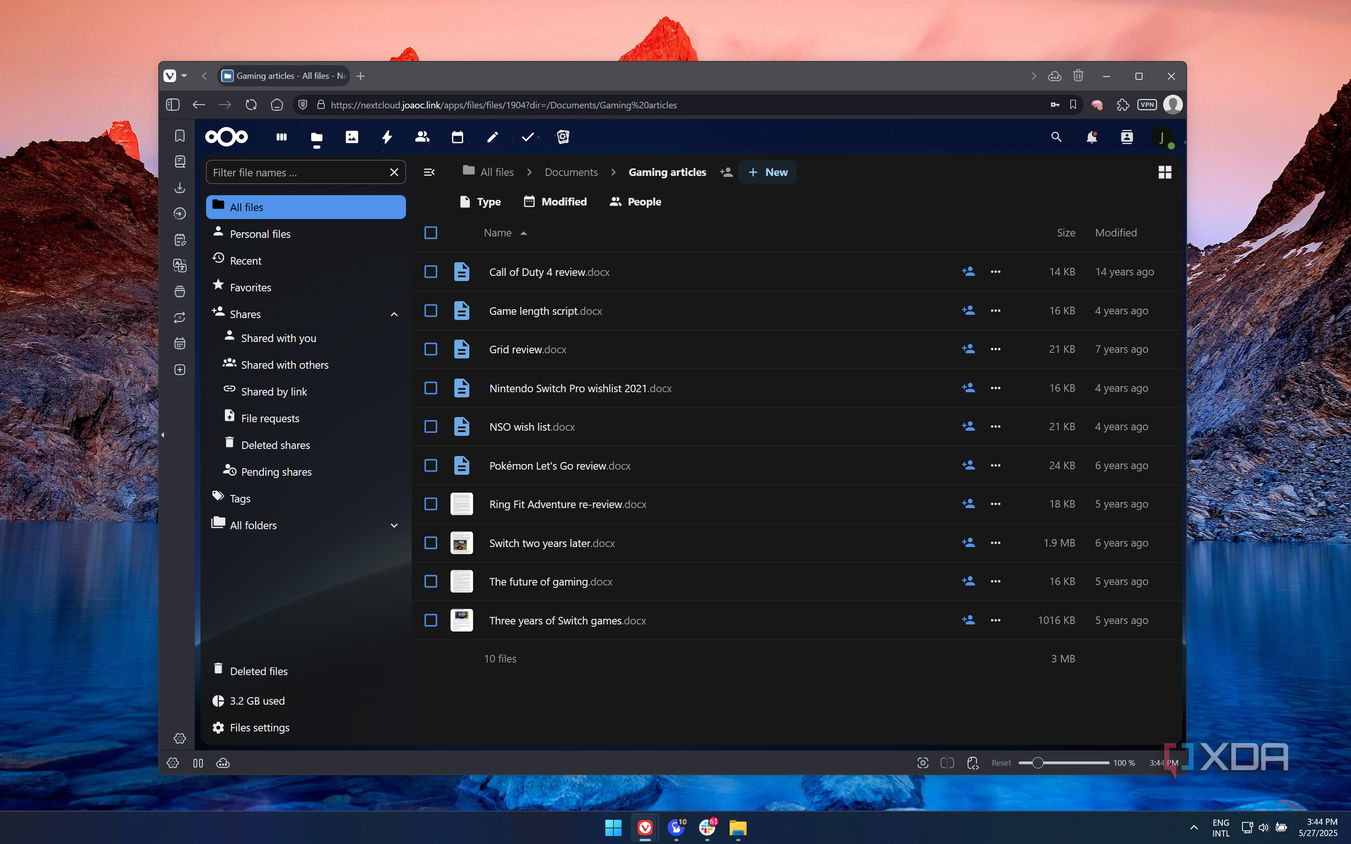Share the Gaming articles folder via breadcrumb icon
This screenshot has width=1351, height=844.
726,172
